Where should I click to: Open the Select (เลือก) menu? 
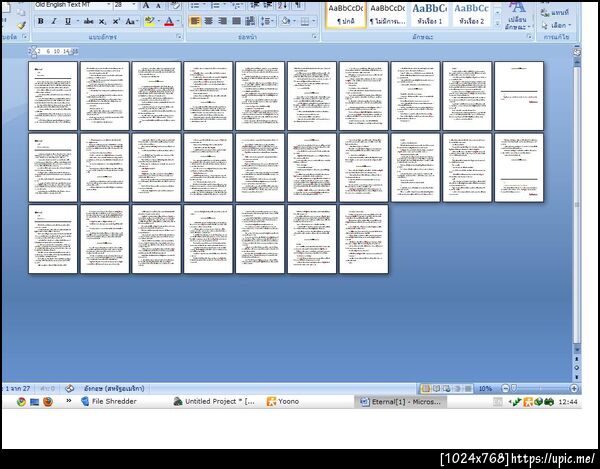click(x=556, y=26)
